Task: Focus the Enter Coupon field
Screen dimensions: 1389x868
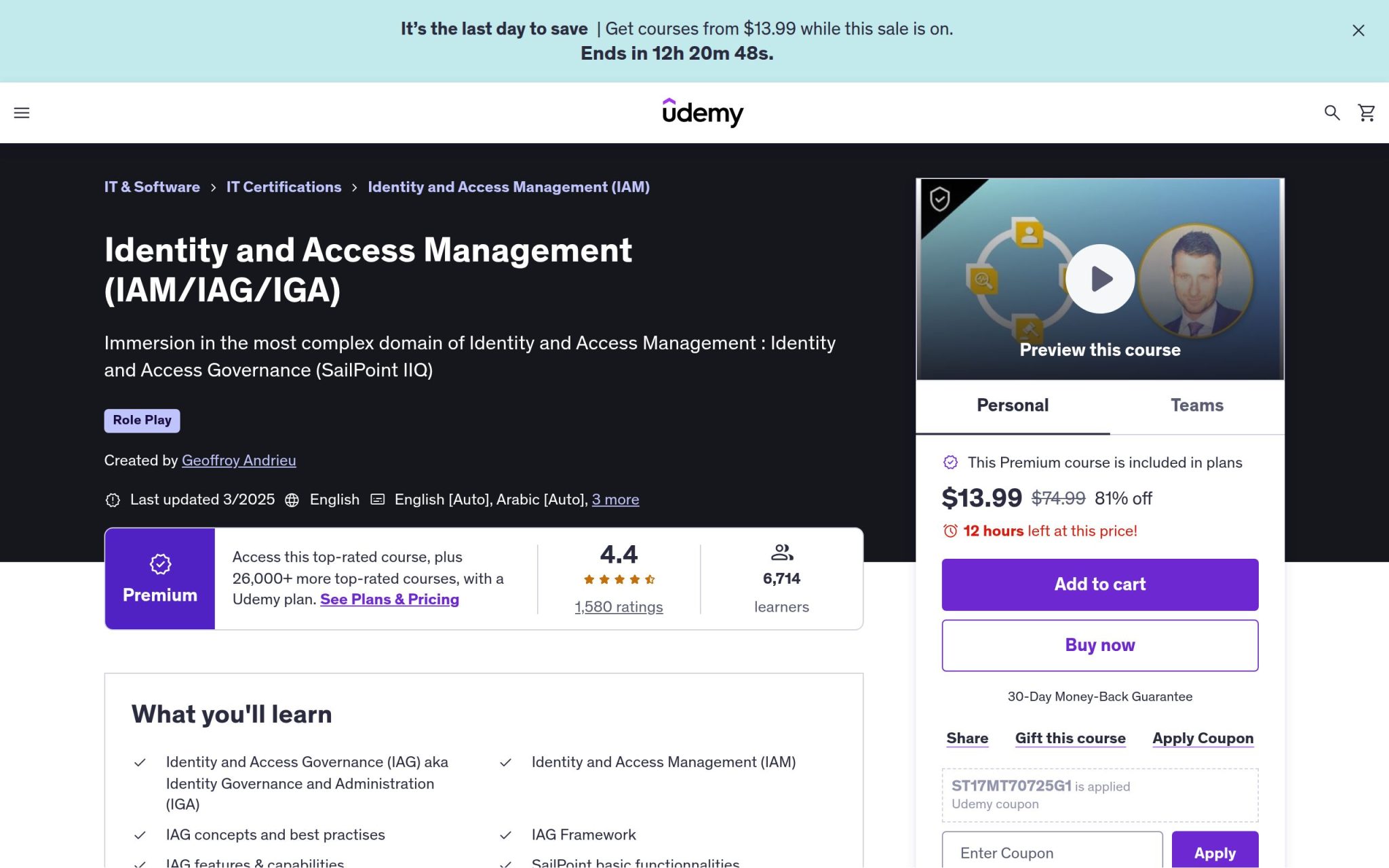Action: [x=1052, y=853]
